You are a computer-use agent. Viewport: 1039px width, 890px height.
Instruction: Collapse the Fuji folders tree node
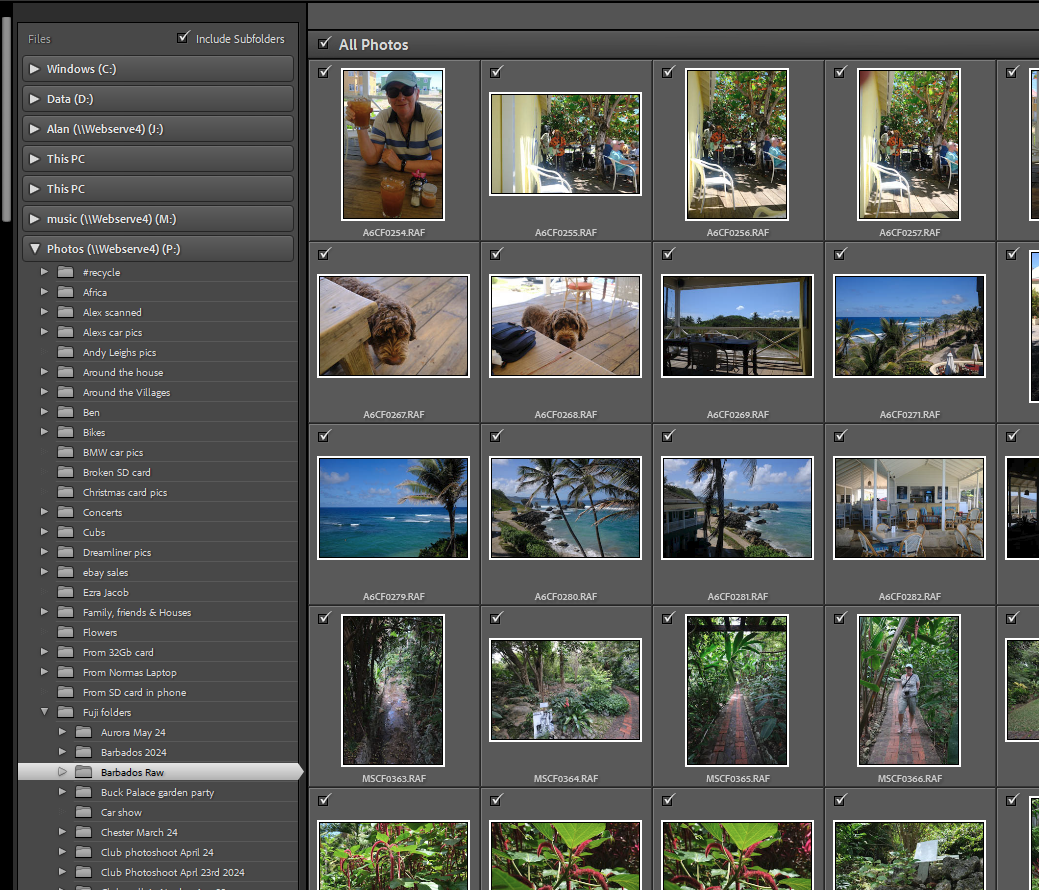pyautogui.click(x=44, y=712)
